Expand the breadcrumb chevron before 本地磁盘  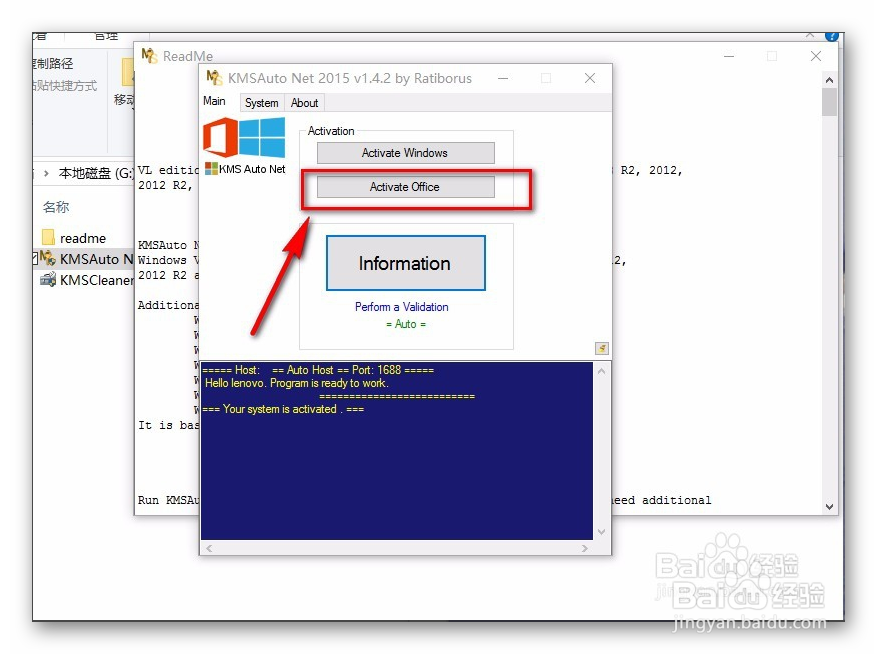46,173
